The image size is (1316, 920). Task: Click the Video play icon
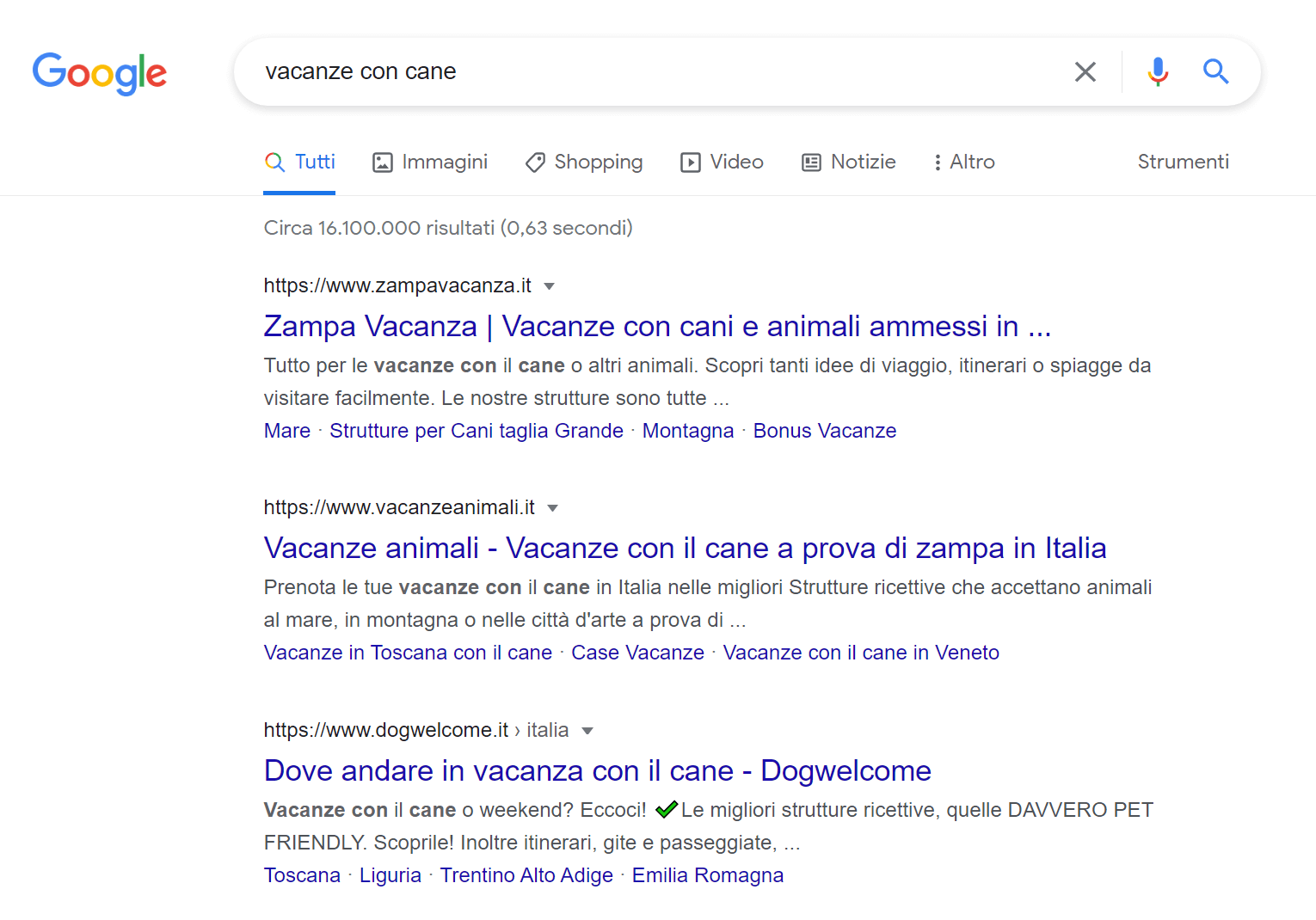[690, 162]
